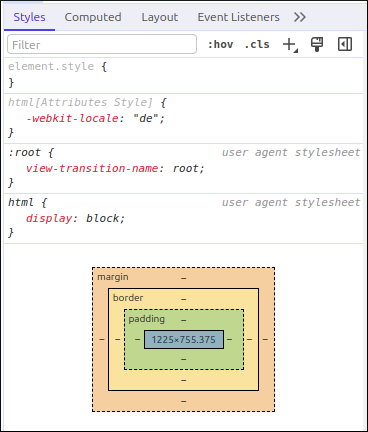Viewport: 368px width, 432px height.
Task: Toggle the :hov element state panel
Action: tap(220, 44)
